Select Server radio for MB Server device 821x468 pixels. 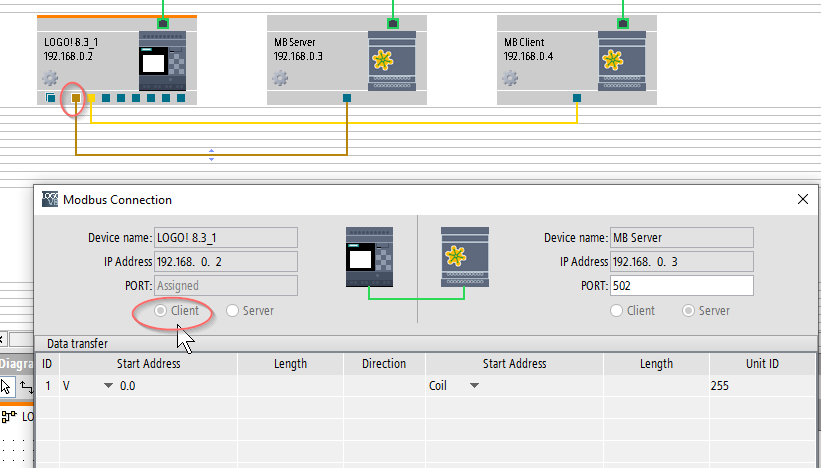pyautogui.click(x=688, y=311)
